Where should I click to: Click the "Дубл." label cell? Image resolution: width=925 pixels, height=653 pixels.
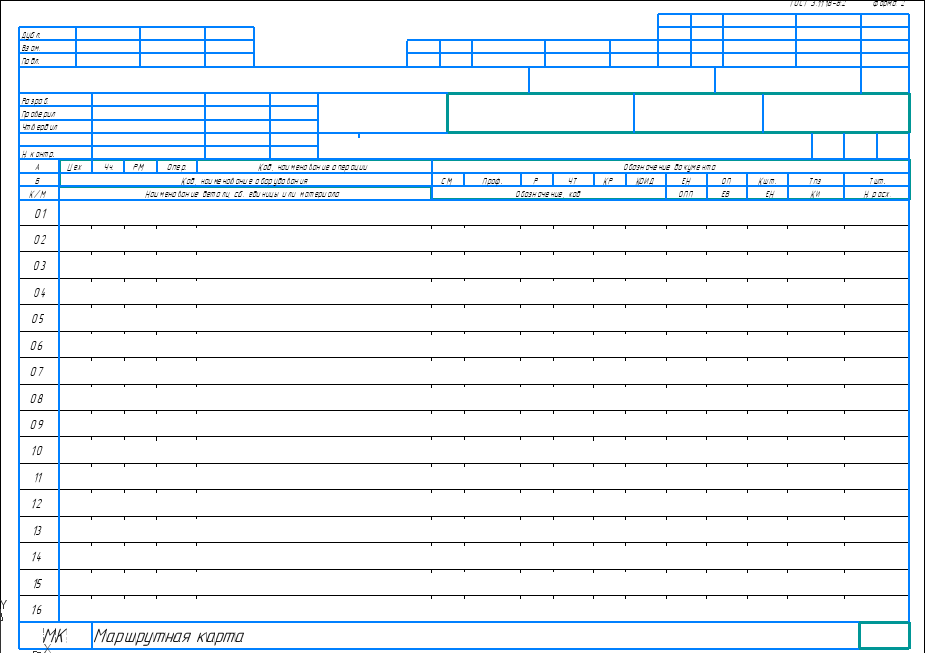pos(47,34)
